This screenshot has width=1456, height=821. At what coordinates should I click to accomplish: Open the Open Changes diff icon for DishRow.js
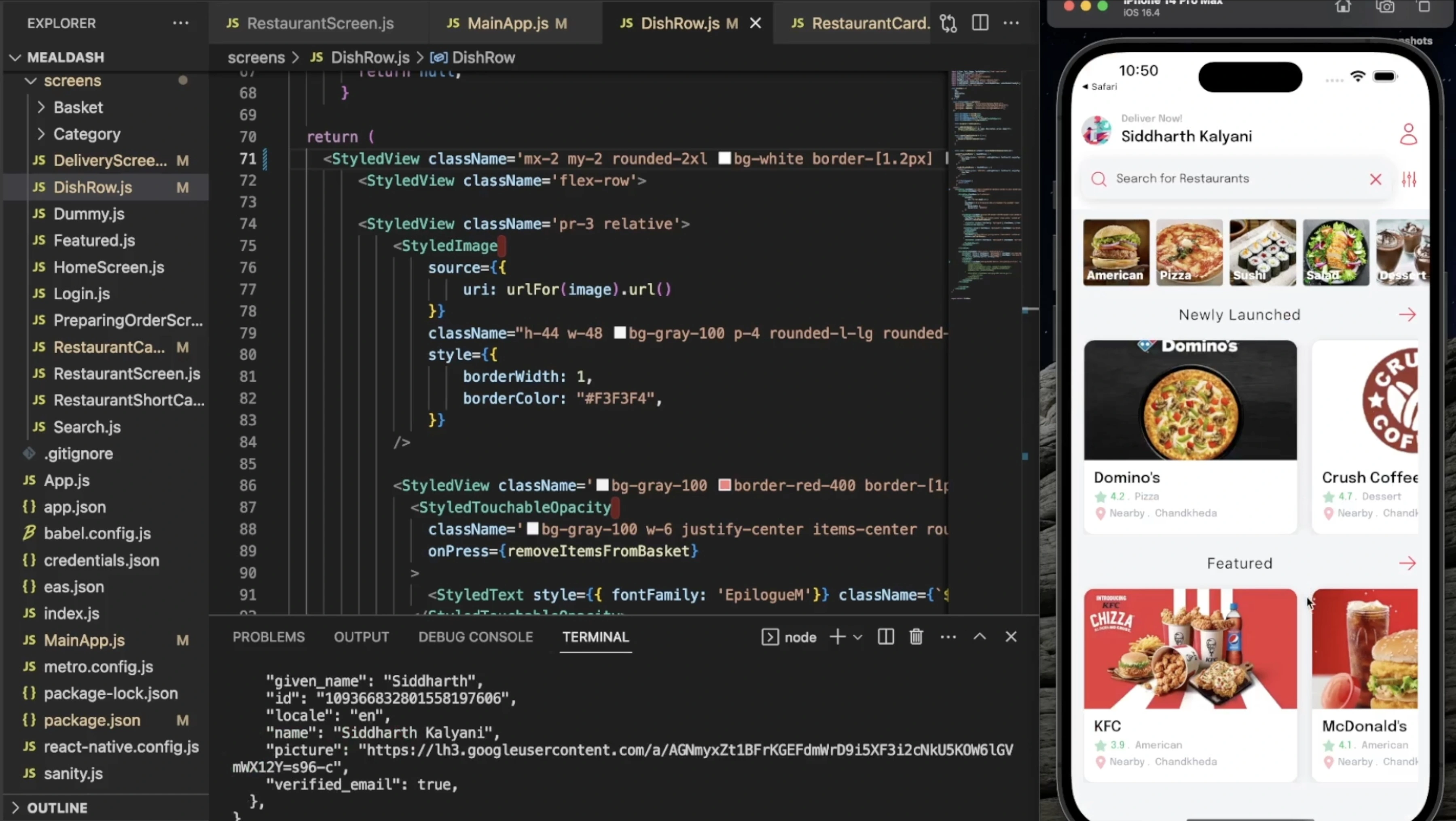click(948, 23)
